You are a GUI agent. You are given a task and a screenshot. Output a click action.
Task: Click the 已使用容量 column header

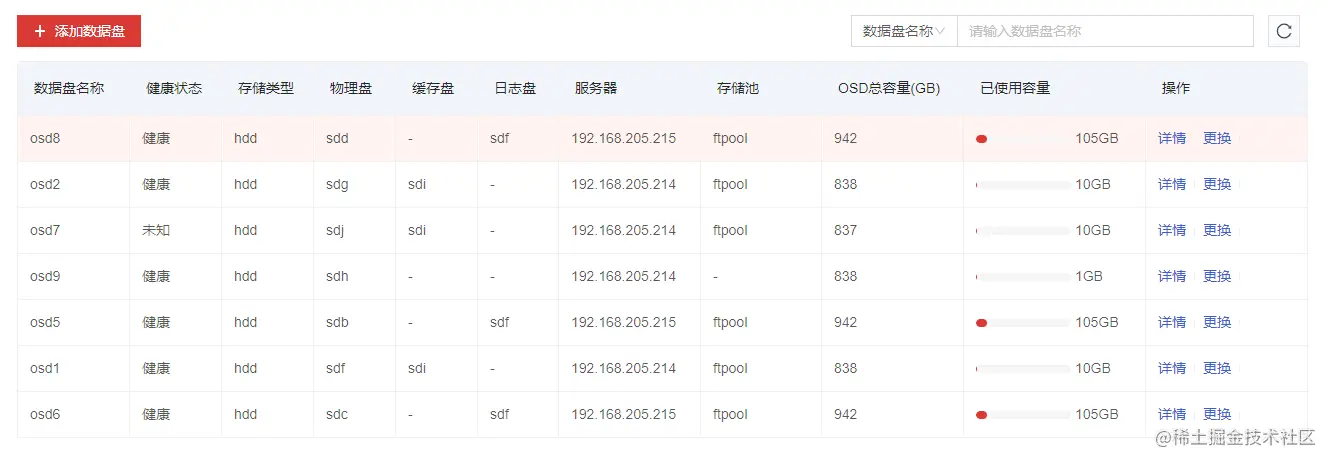(x=1015, y=88)
